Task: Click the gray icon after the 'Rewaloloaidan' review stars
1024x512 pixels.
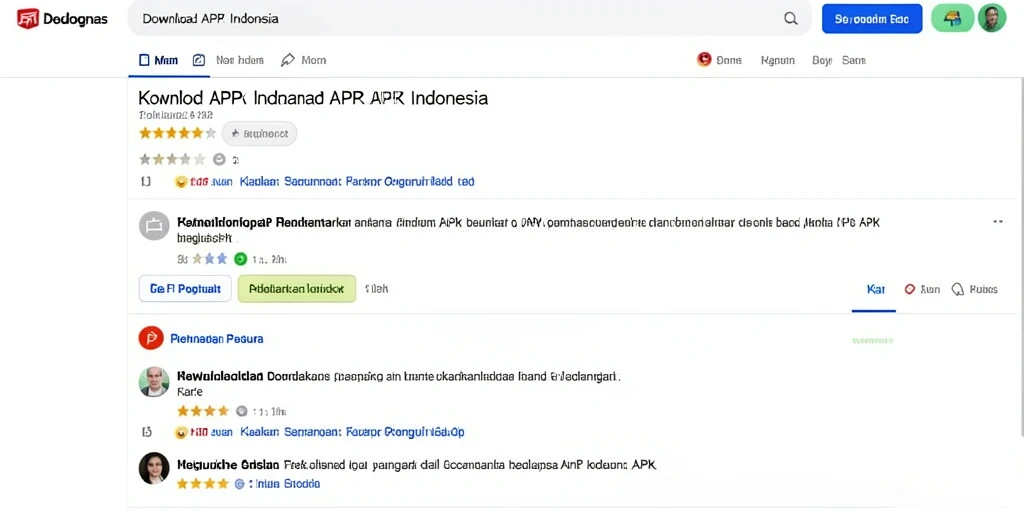Action: coord(241,411)
